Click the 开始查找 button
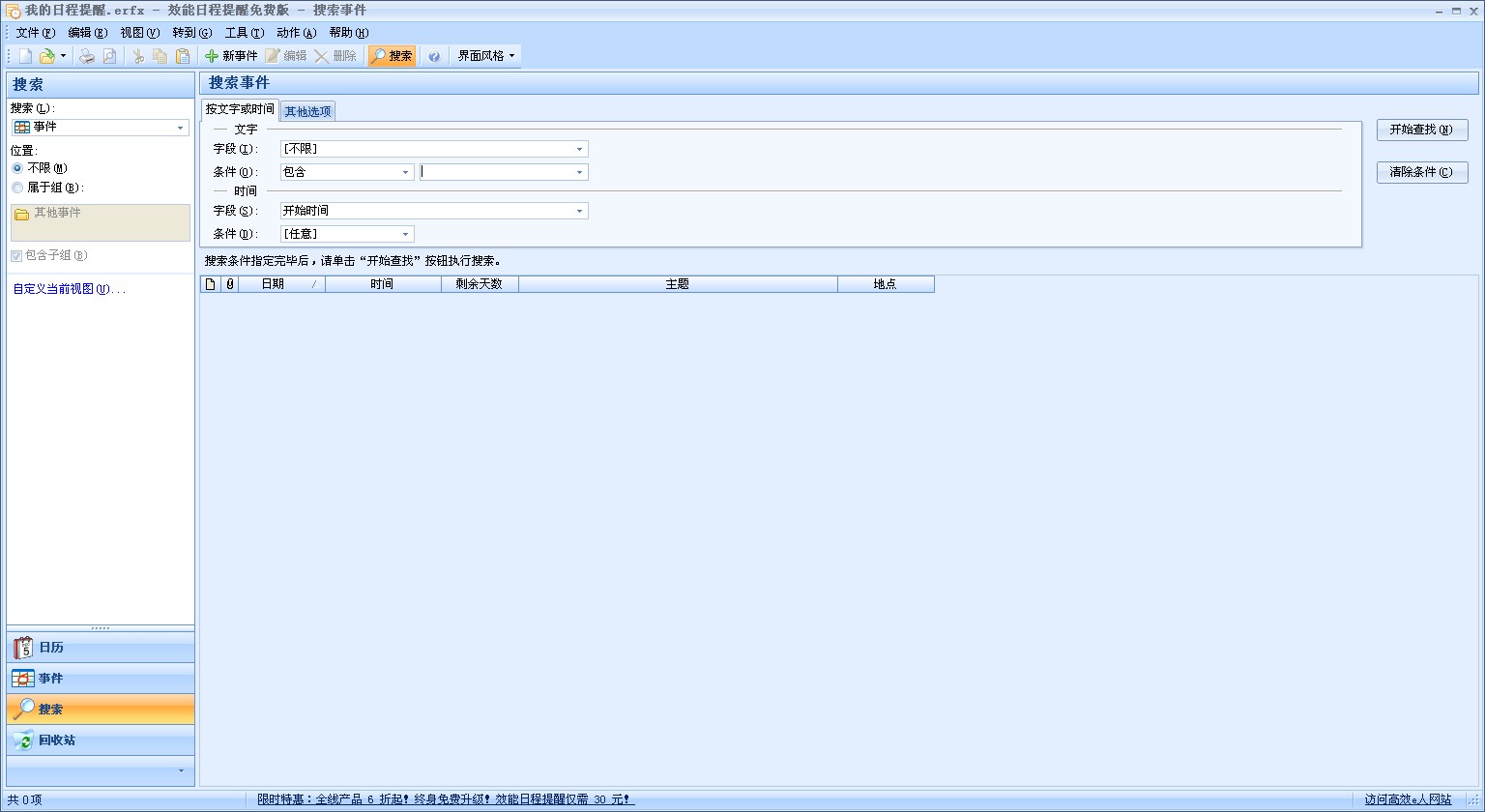Viewport: 1485px width, 812px height. click(1422, 130)
